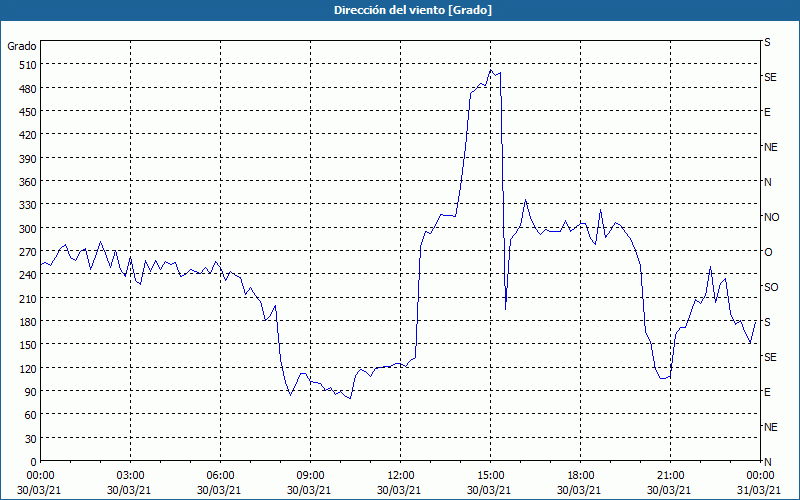Click the 03:00 time axis label
This screenshot has height=500, width=800.
point(131,476)
